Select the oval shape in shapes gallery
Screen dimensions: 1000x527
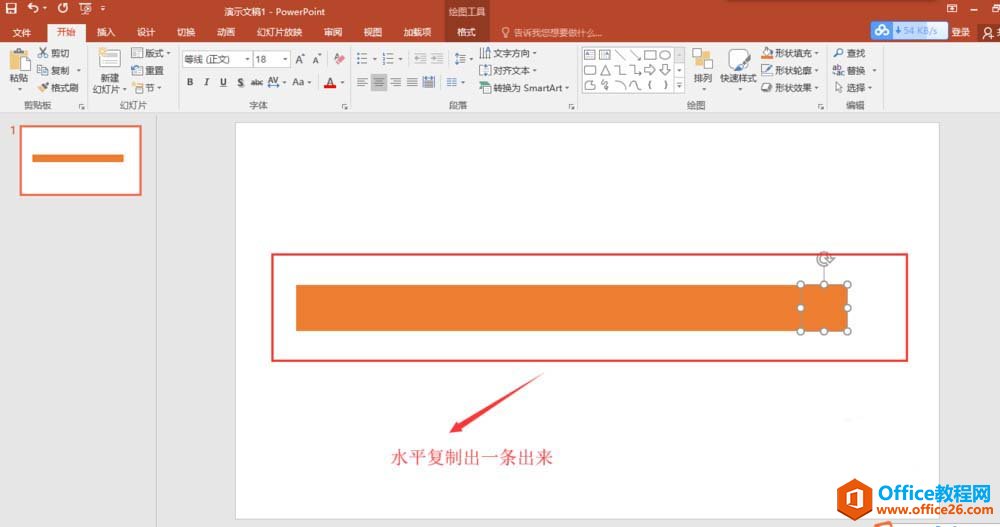(x=664, y=55)
